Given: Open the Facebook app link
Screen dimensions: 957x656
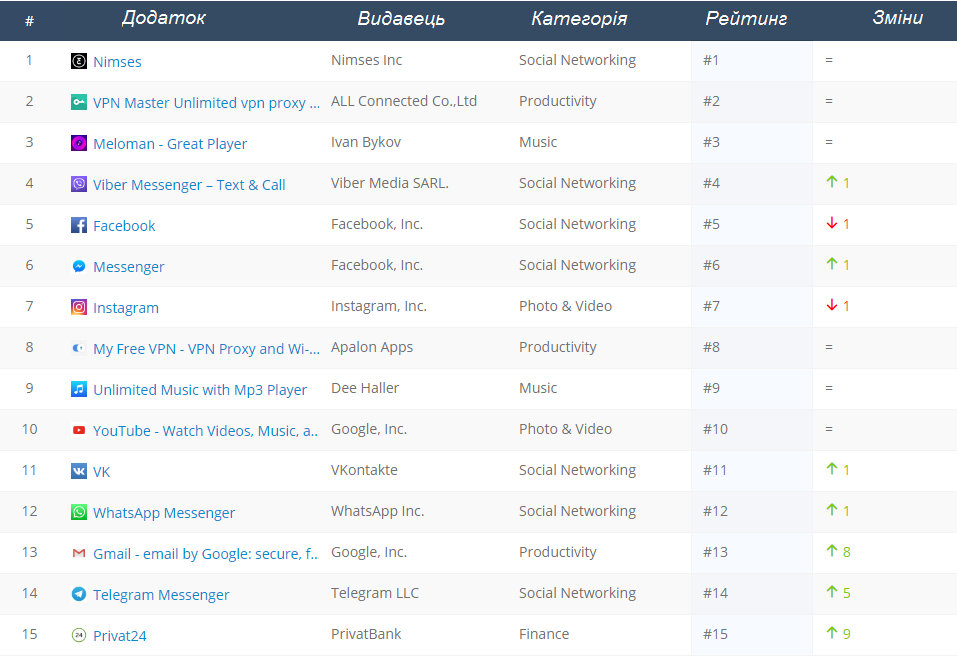Looking at the screenshot, I should coord(125,226).
